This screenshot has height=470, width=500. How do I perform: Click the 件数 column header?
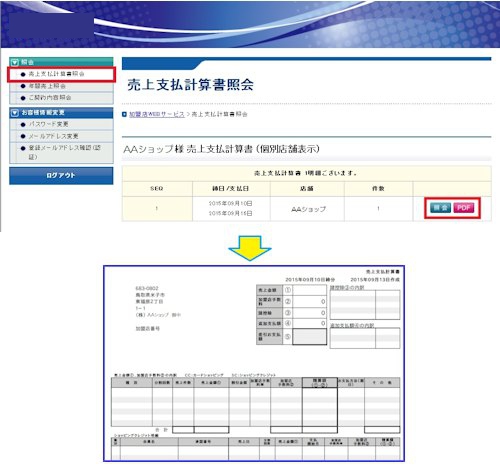378,189
